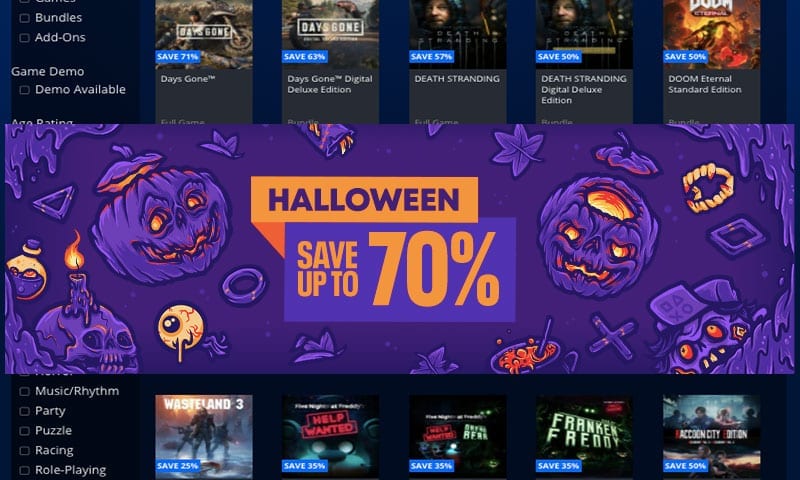Check the Bundles filter checkbox
This screenshot has width=800, height=480.
point(24,18)
